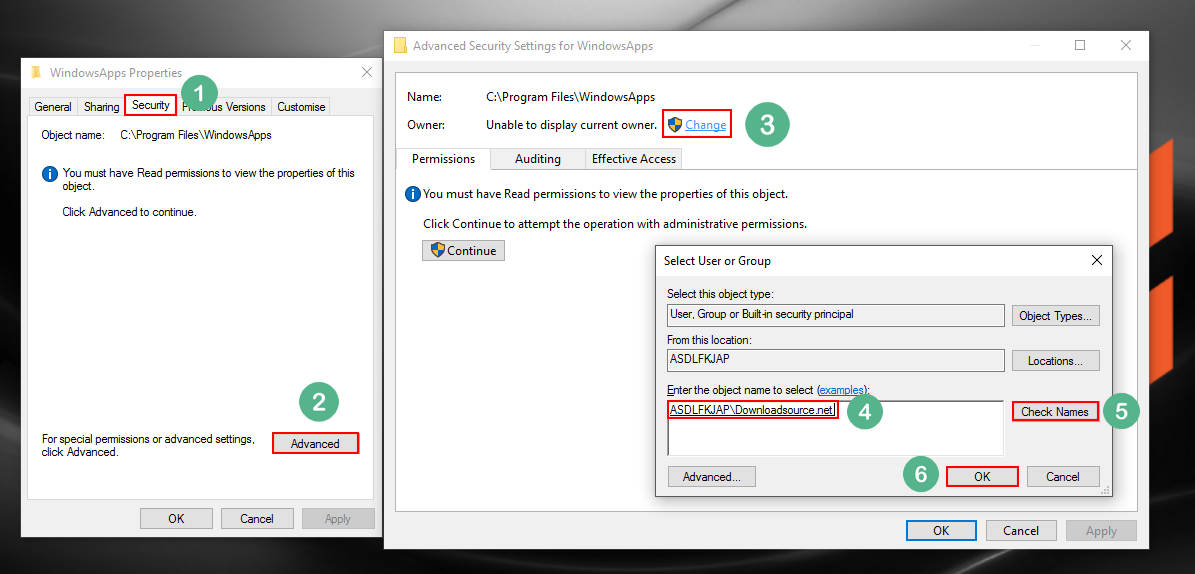
Task: Click Cancel in WindowsApps Properties window
Action: pyautogui.click(x=257, y=518)
